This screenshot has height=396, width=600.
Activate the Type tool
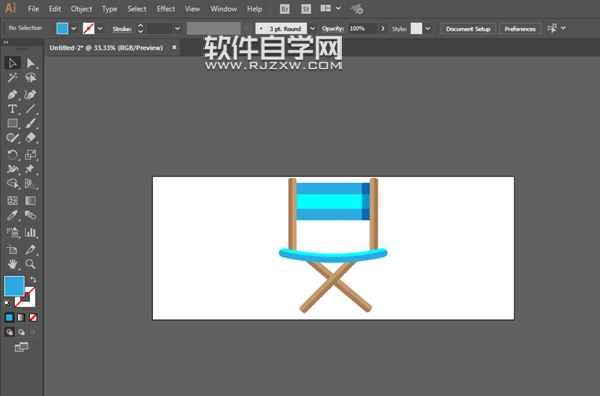(12, 109)
